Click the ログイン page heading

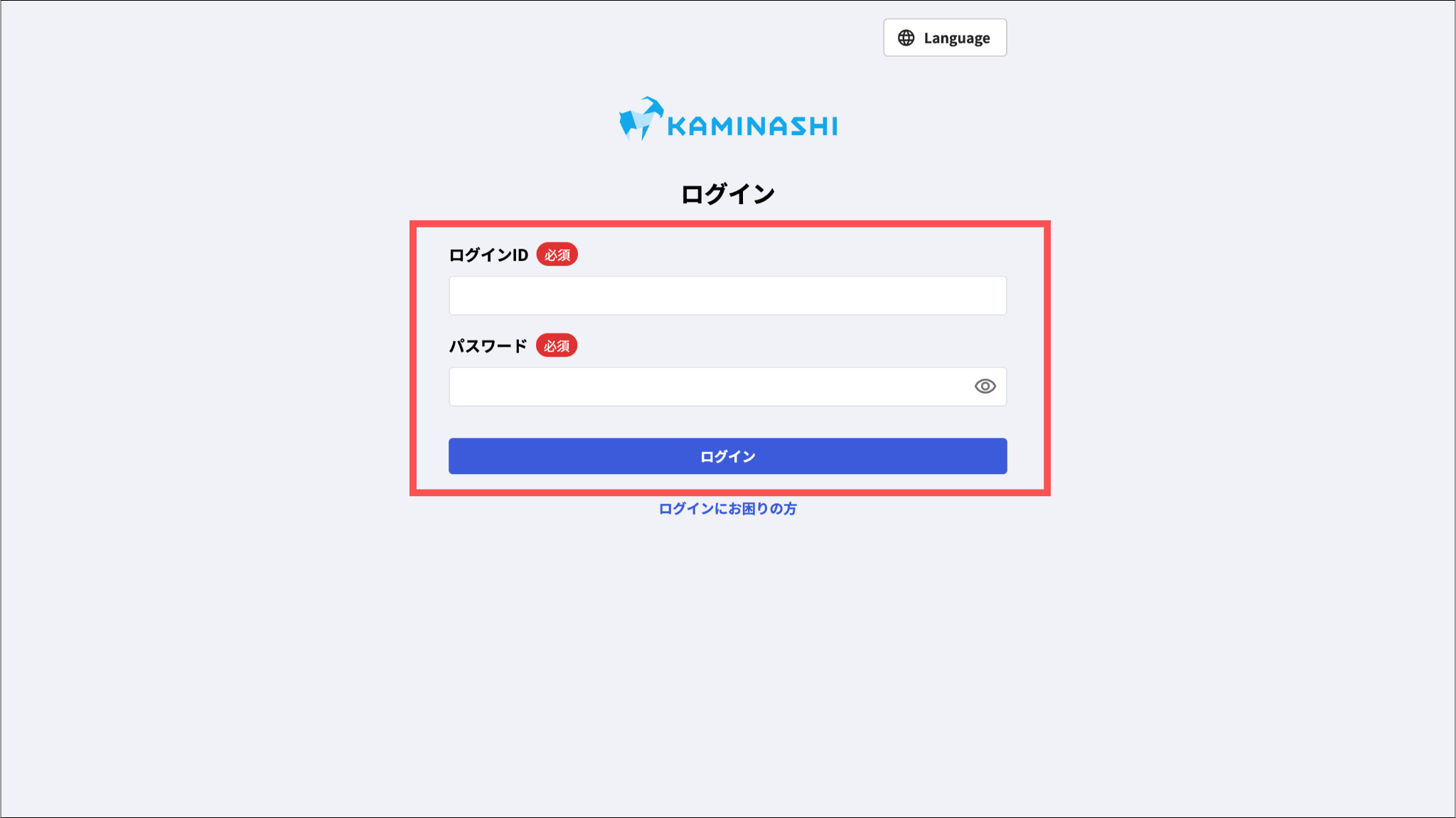click(x=727, y=194)
